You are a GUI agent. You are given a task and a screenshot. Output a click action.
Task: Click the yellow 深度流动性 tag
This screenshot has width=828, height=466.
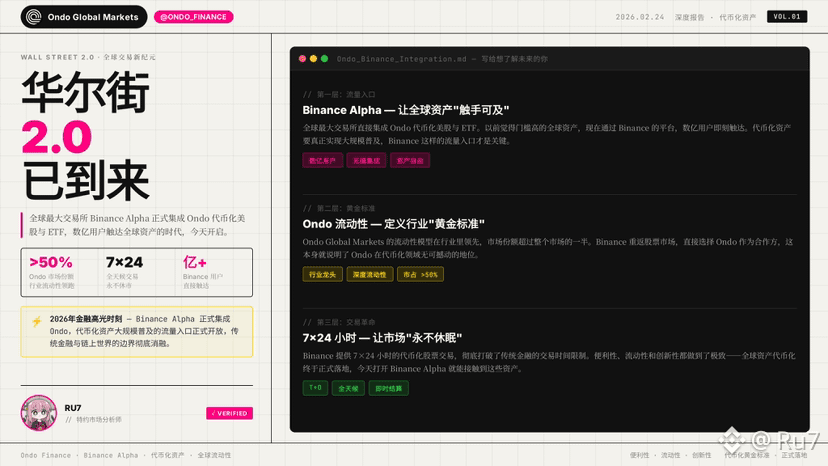click(370, 274)
